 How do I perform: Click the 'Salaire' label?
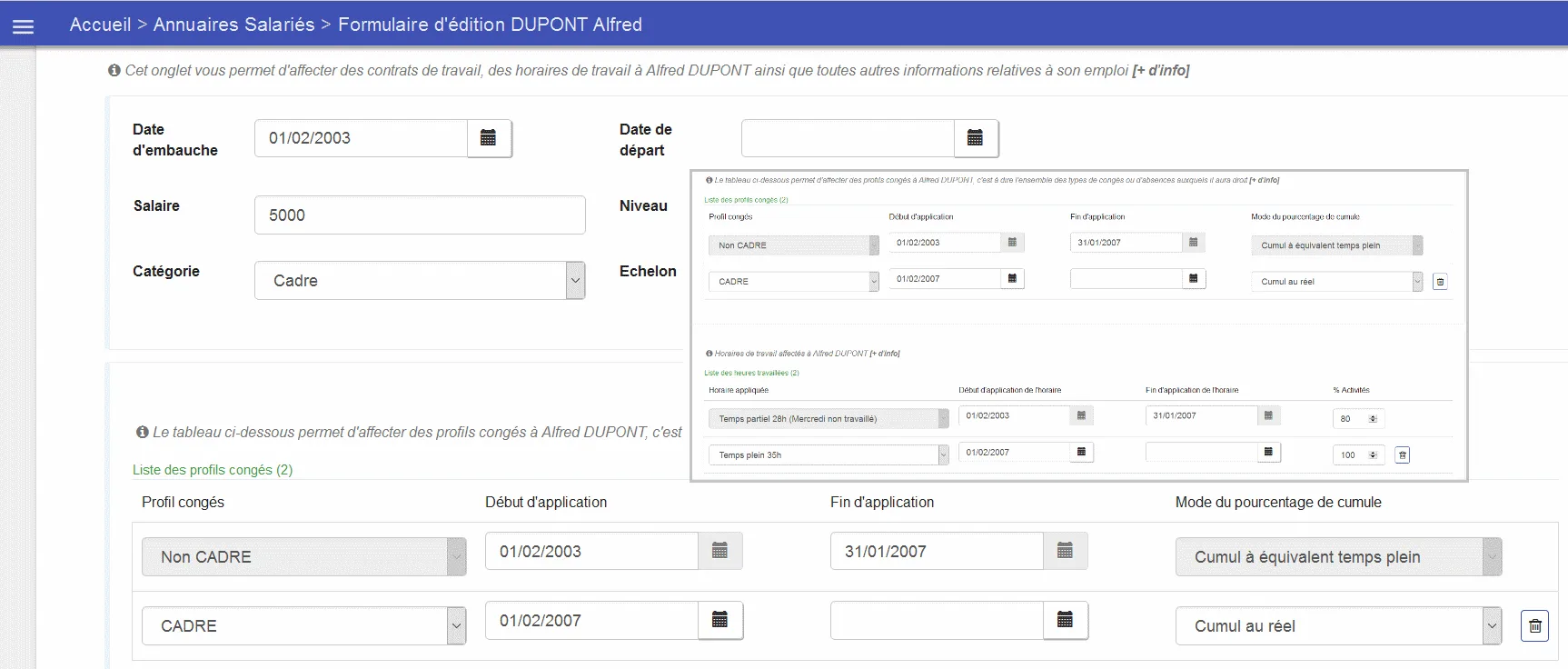coord(156,205)
